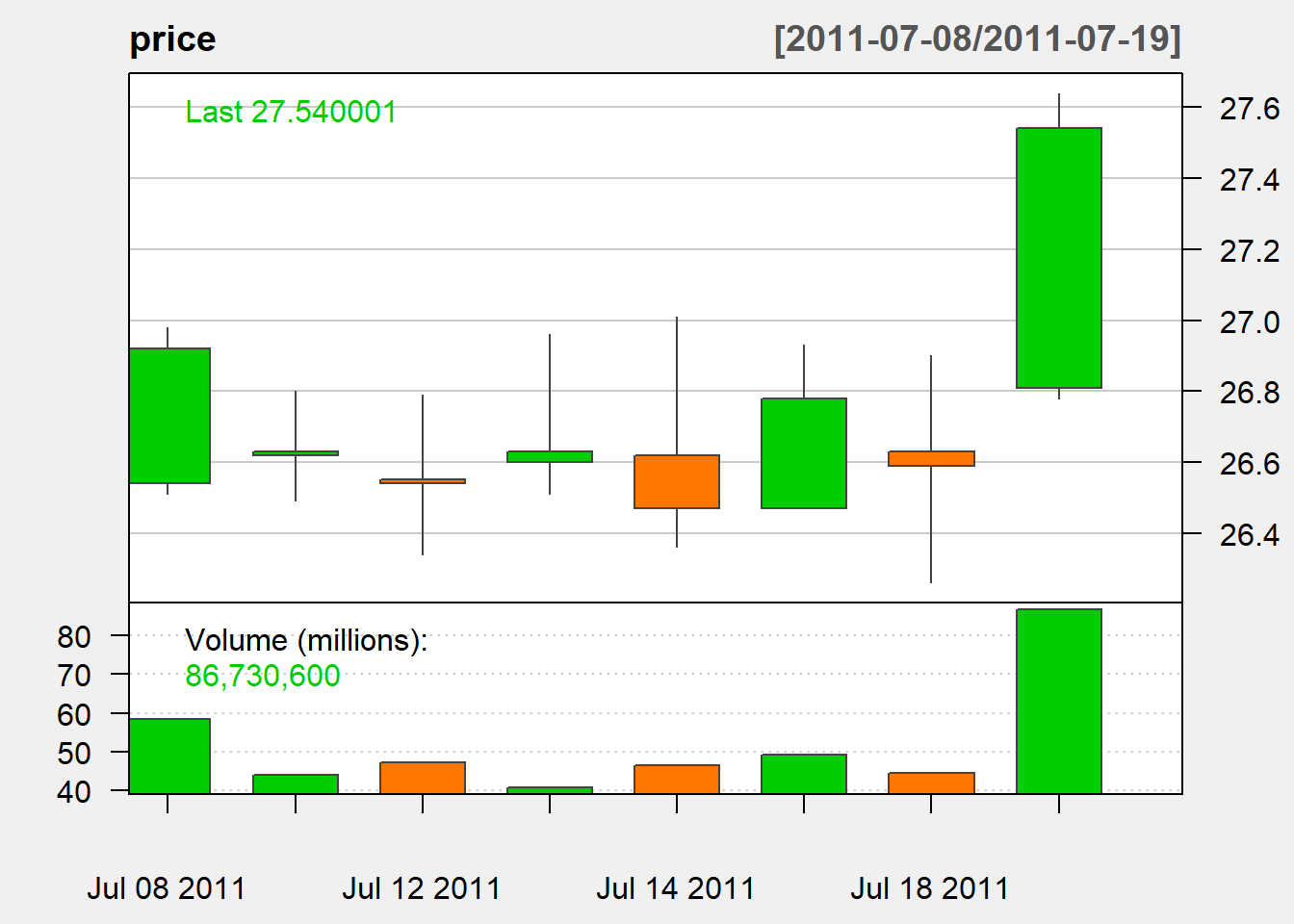Image resolution: width=1294 pixels, height=924 pixels.
Task: Click the tall green candlestick for Jul 19
Action: coord(1058,258)
